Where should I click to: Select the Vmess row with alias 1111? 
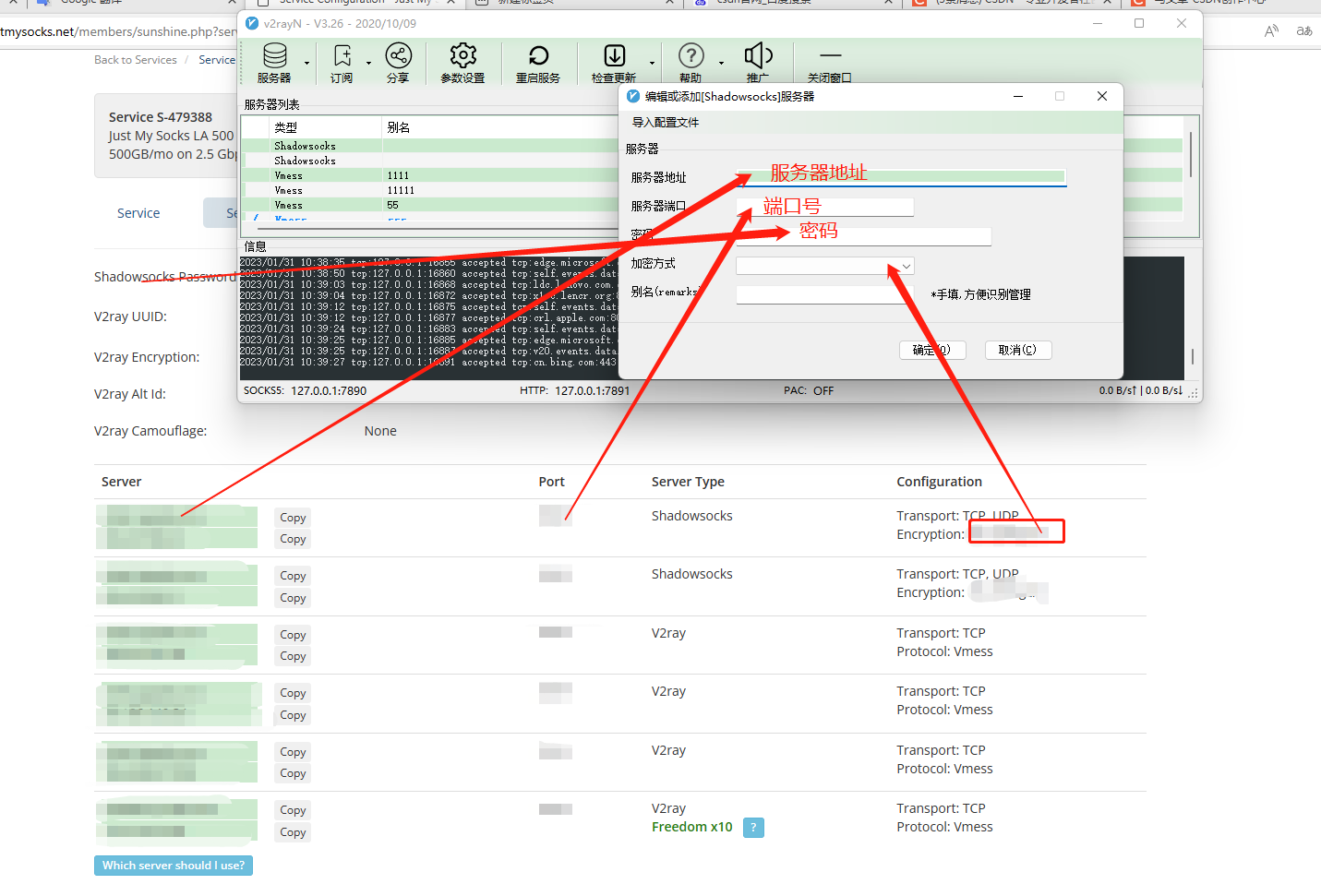tap(430, 175)
